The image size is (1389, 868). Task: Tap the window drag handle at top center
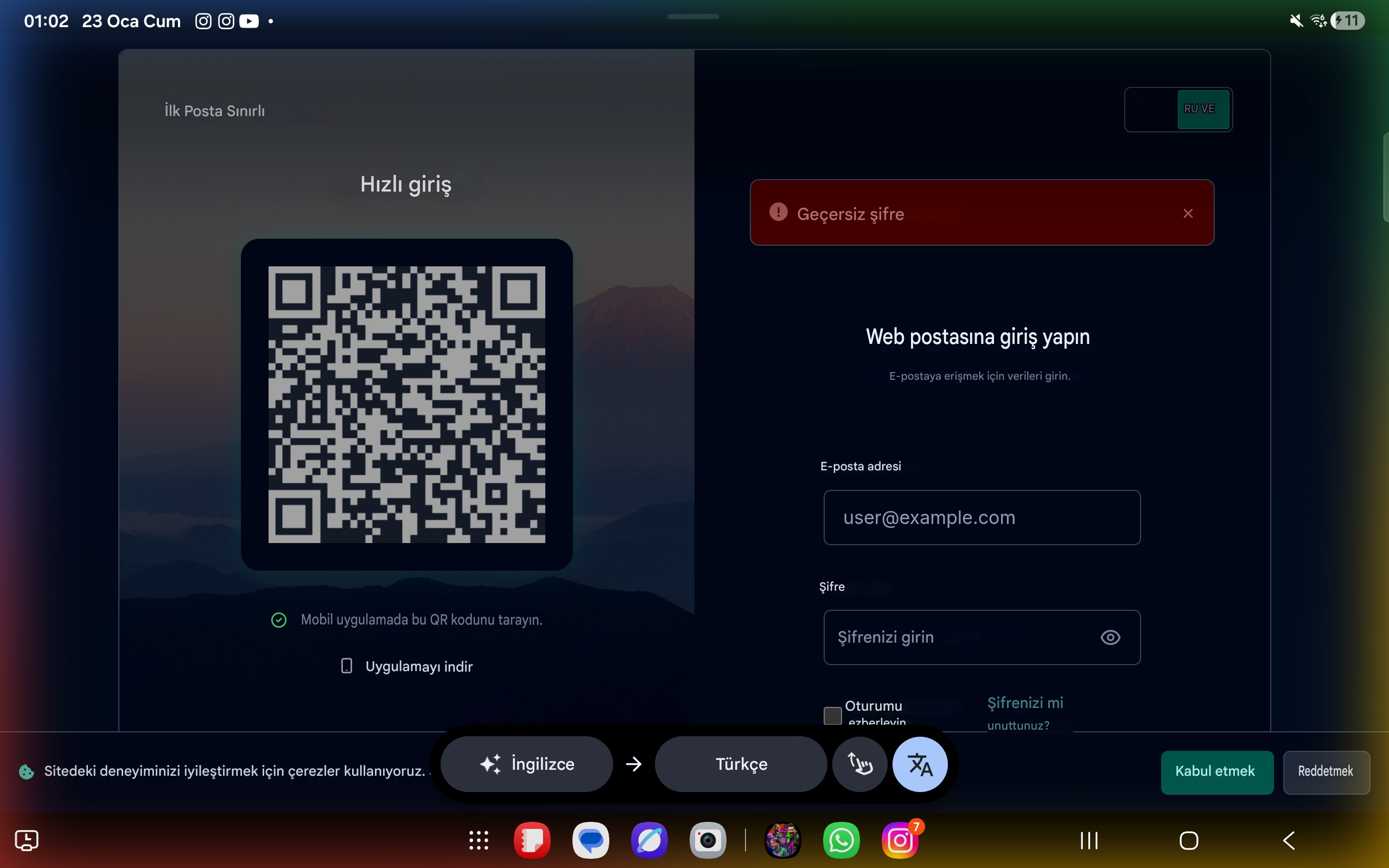coord(693,17)
